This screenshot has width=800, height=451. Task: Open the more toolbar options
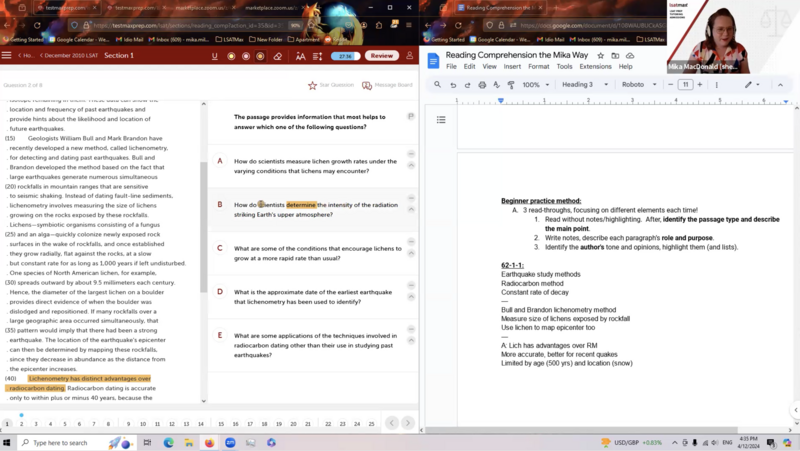pos(716,85)
